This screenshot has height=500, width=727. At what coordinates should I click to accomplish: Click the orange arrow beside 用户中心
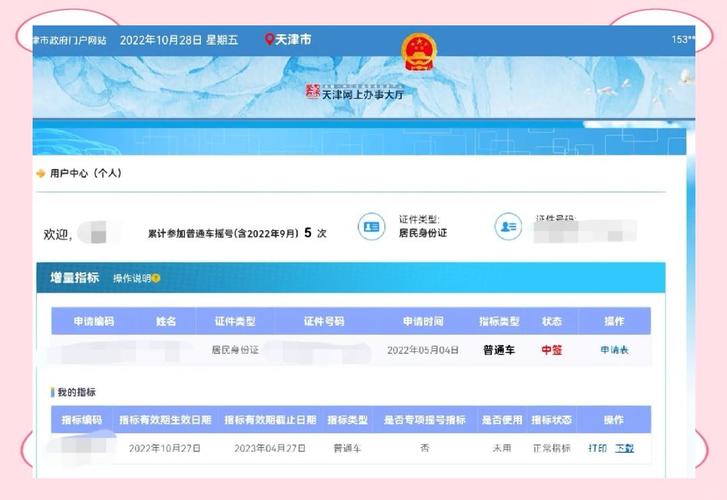click(x=41, y=173)
